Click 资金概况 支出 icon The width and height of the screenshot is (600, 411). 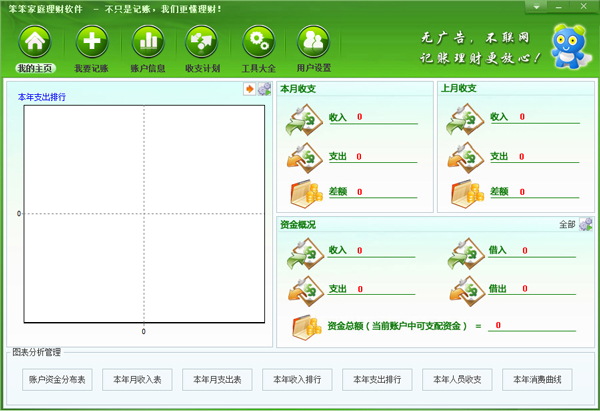point(306,291)
